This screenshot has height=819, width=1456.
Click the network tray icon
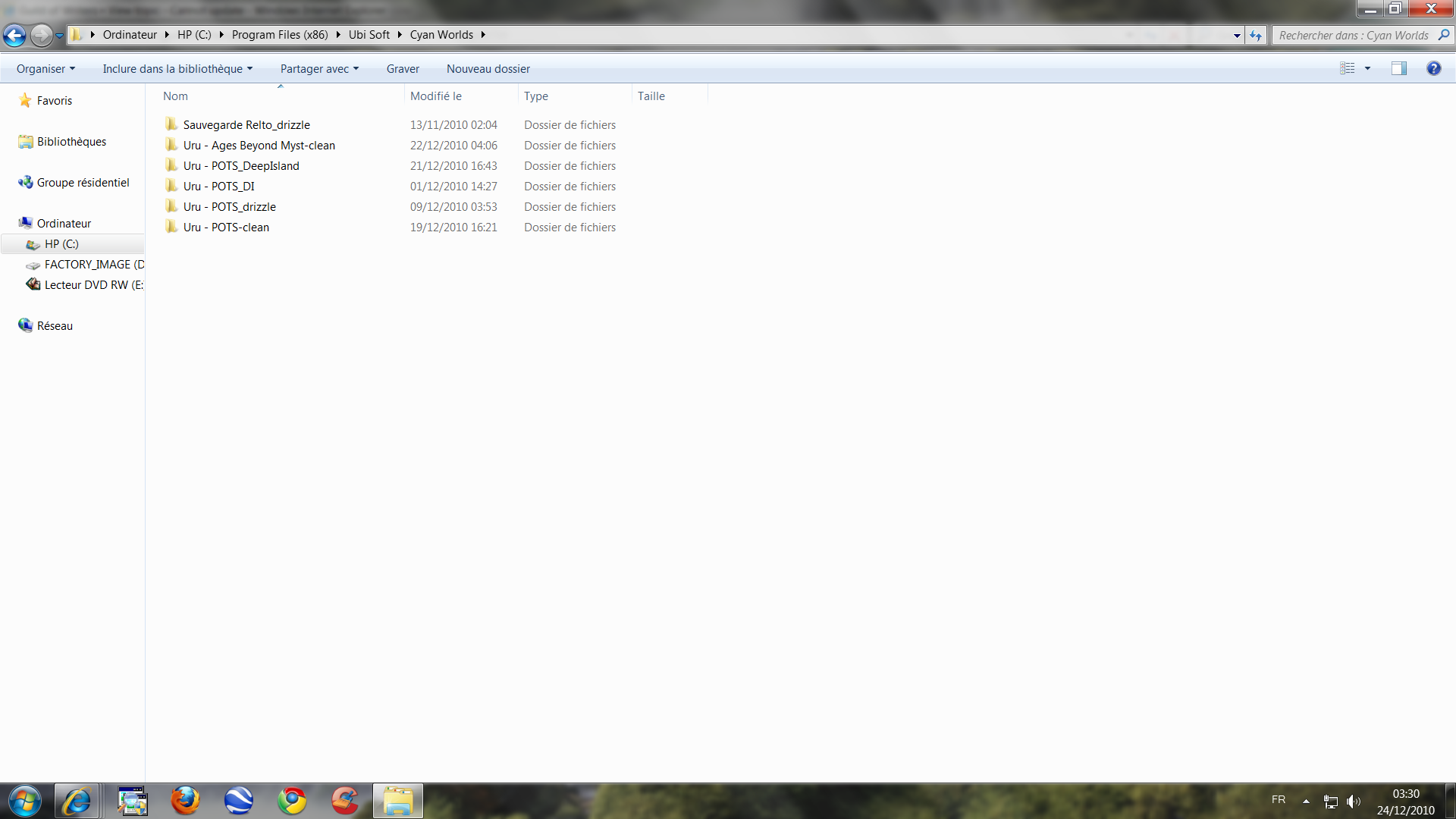tap(1331, 801)
